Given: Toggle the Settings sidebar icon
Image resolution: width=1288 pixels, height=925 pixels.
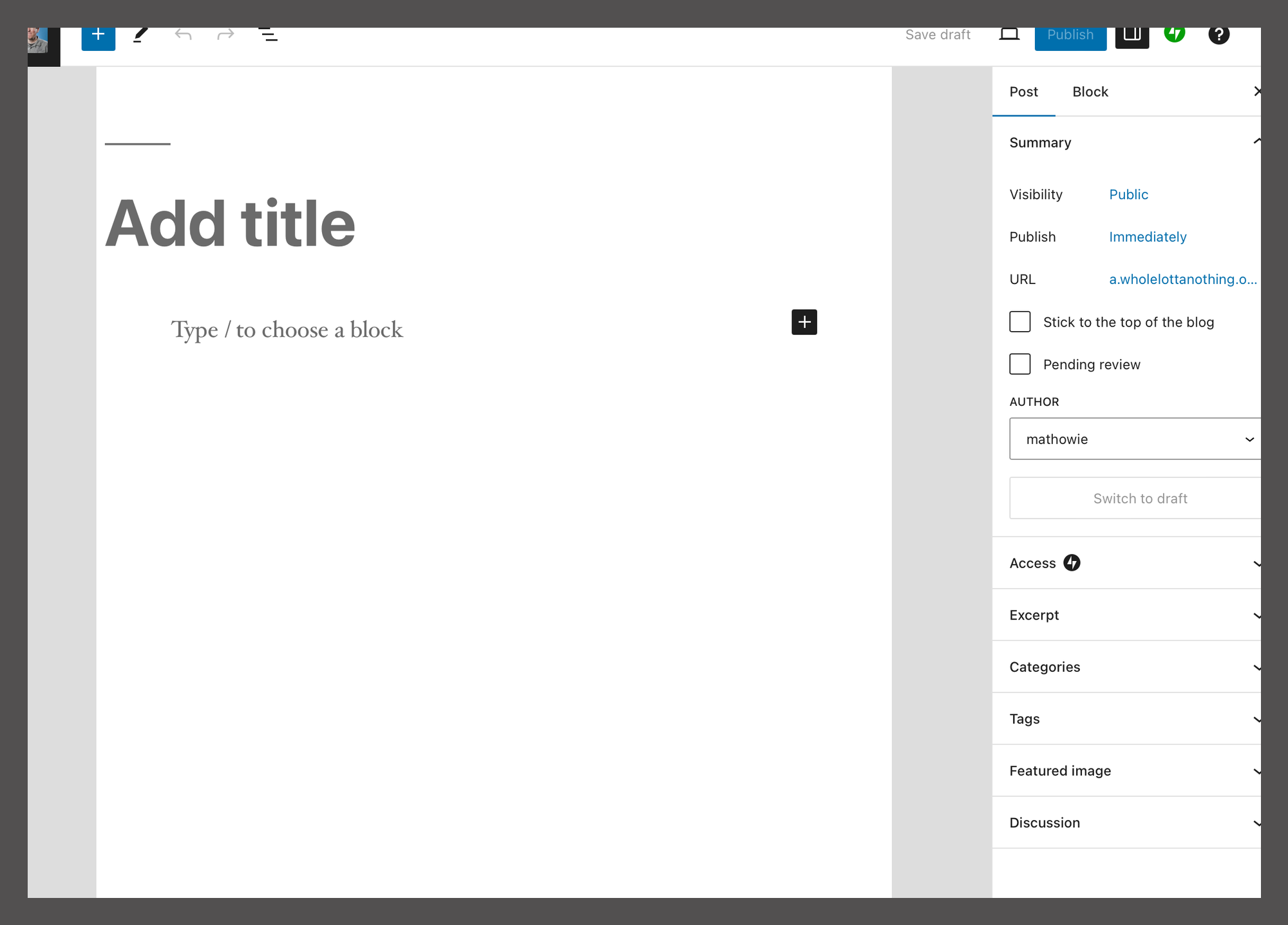Looking at the screenshot, I should [x=1132, y=35].
